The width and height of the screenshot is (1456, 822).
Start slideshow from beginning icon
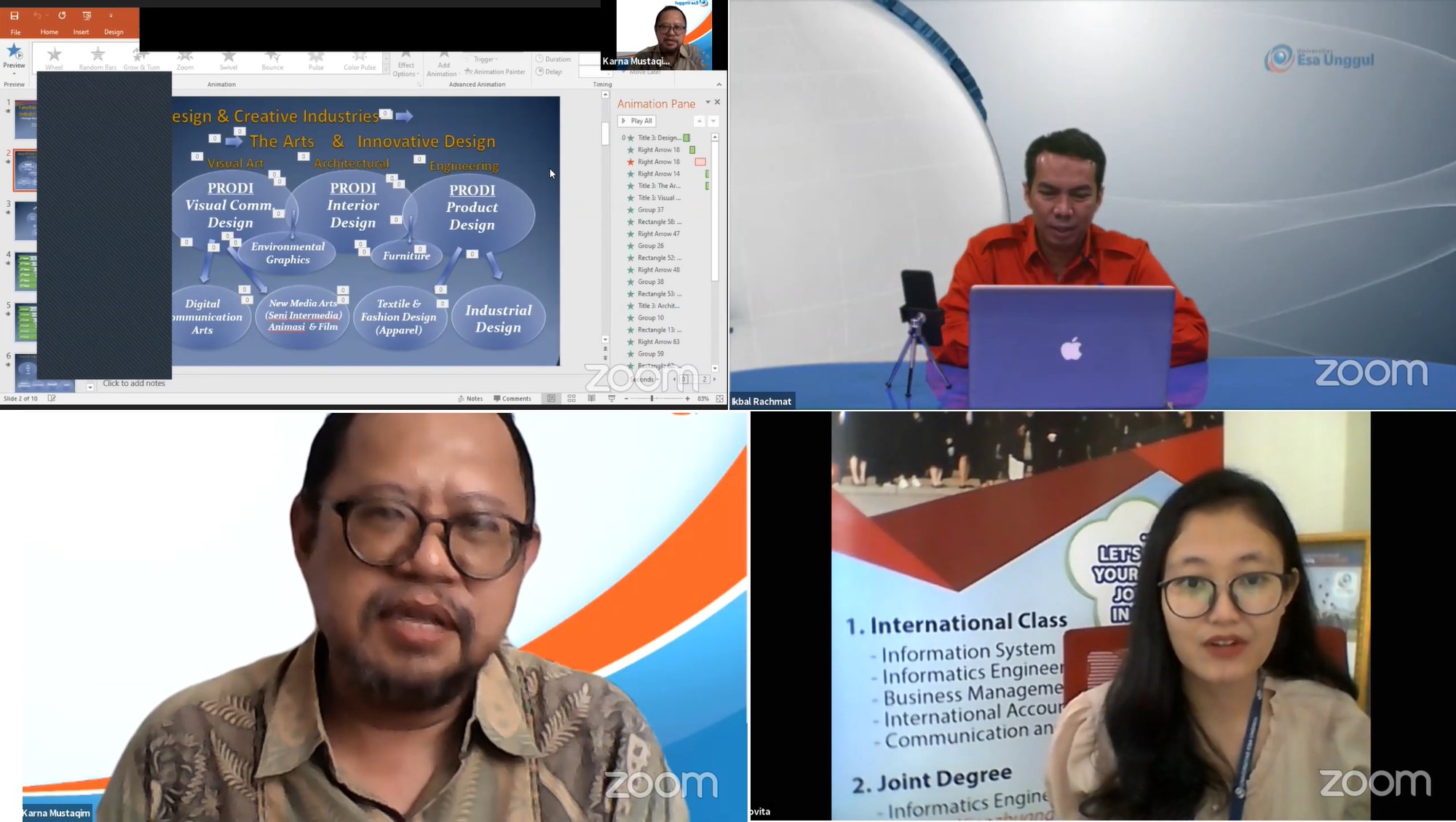[x=87, y=15]
